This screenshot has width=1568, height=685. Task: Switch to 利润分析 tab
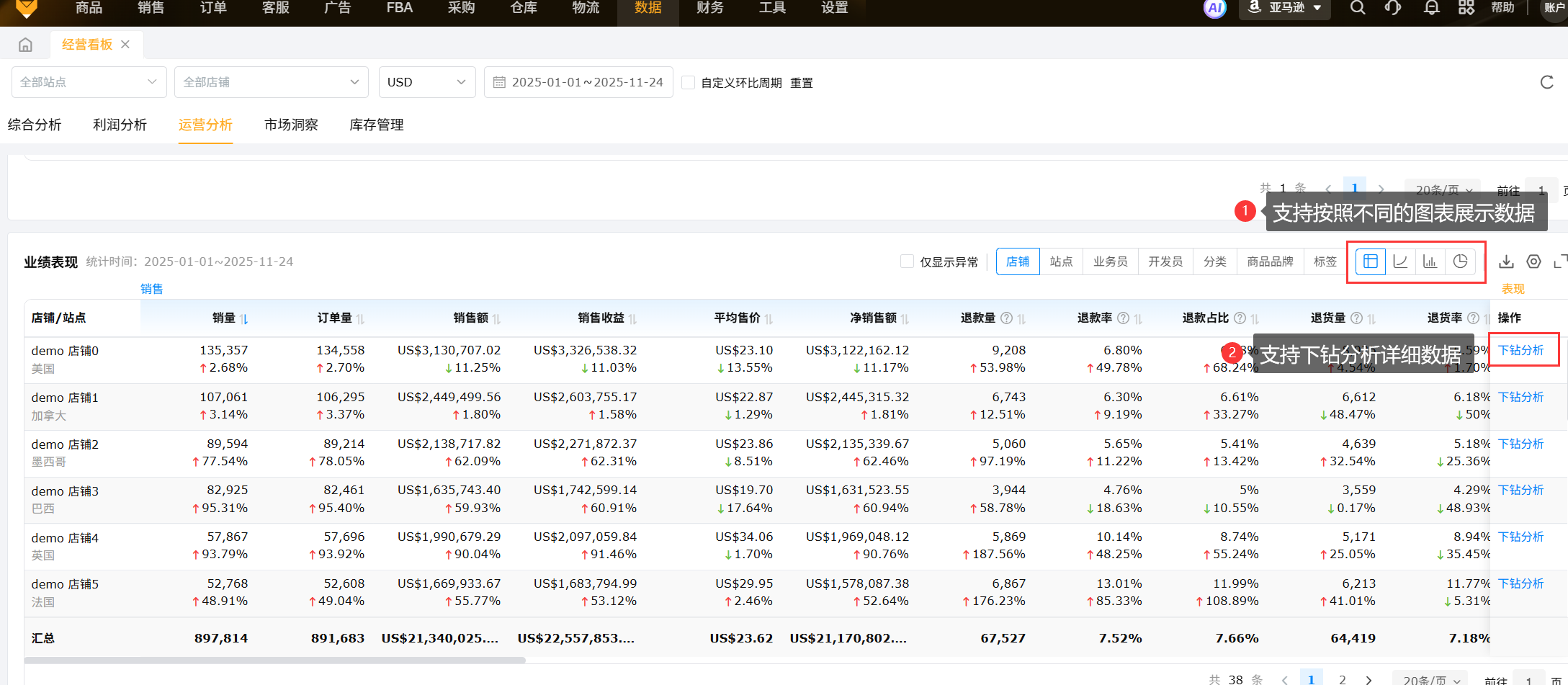[x=120, y=125]
